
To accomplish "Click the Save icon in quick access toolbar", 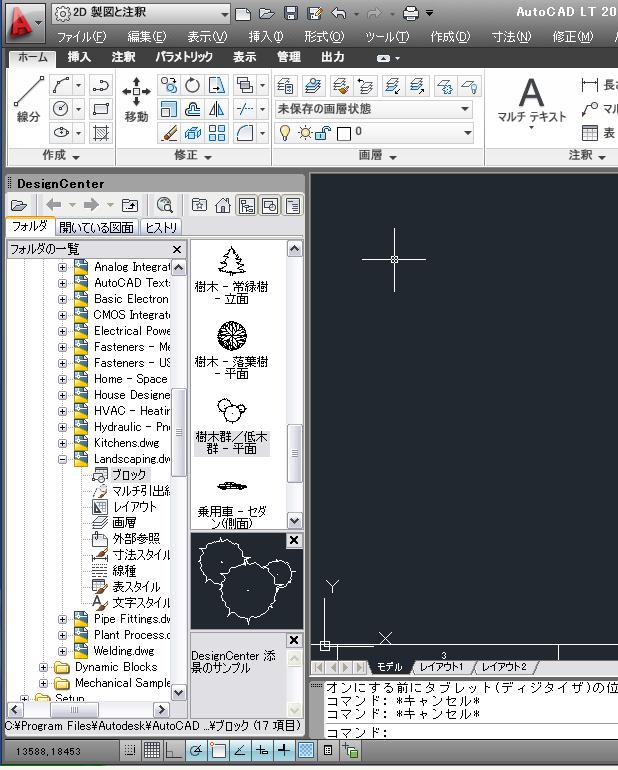I will click(291, 13).
